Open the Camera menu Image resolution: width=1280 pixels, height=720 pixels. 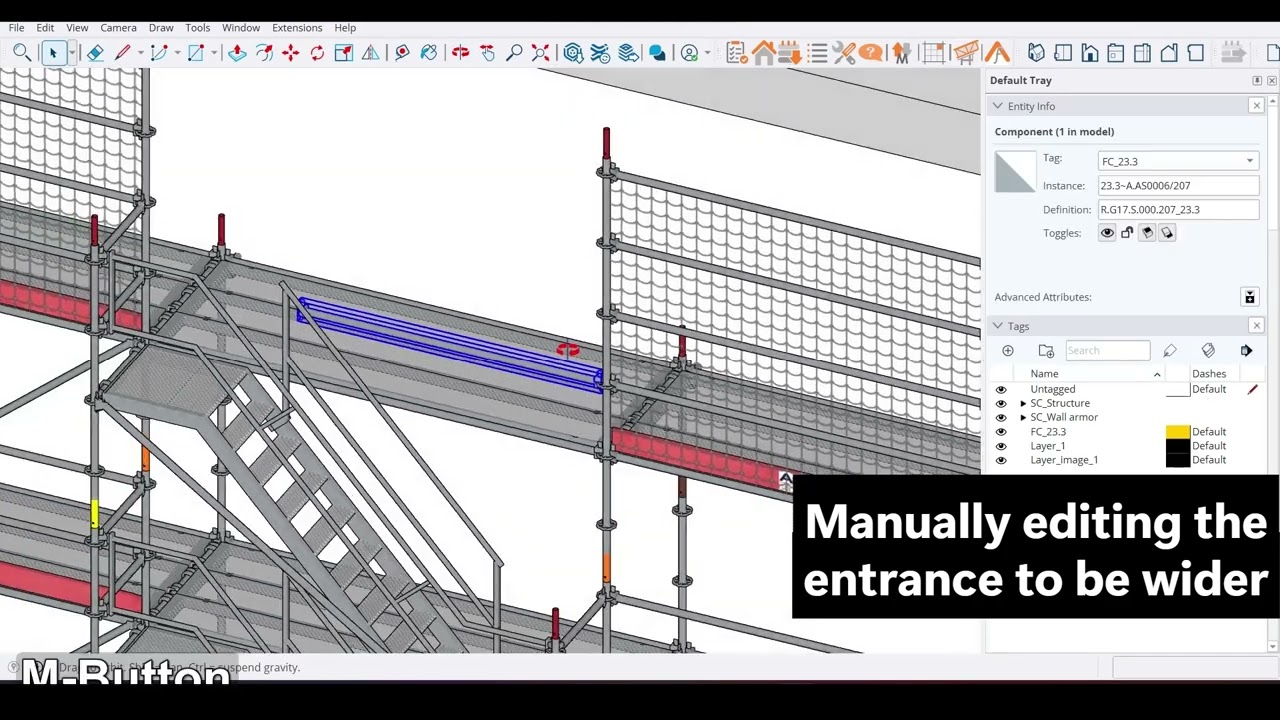(118, 28)
